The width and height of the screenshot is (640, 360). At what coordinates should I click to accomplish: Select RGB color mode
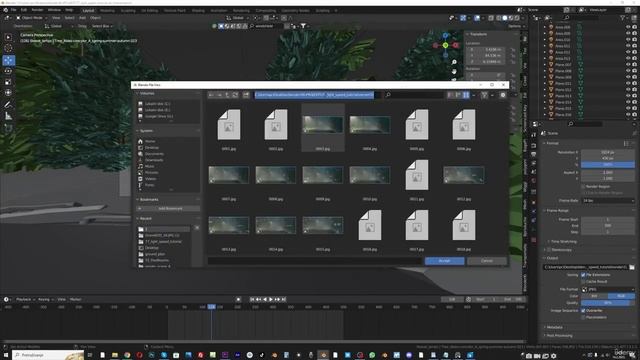(621, 296)
